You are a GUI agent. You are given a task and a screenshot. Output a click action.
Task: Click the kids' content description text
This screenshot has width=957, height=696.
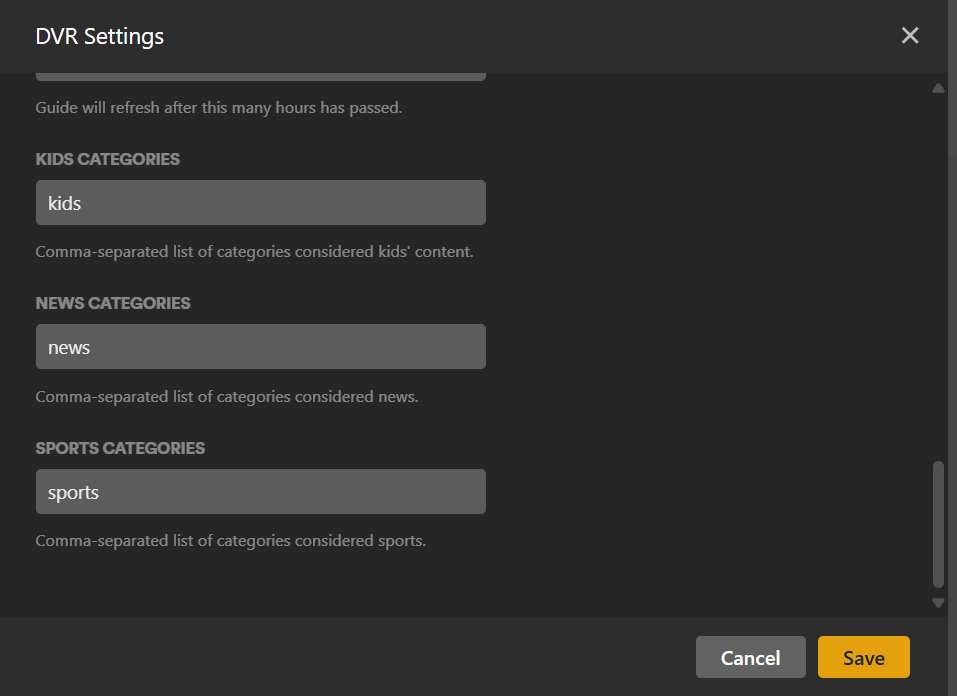click(x=254, y=252)
